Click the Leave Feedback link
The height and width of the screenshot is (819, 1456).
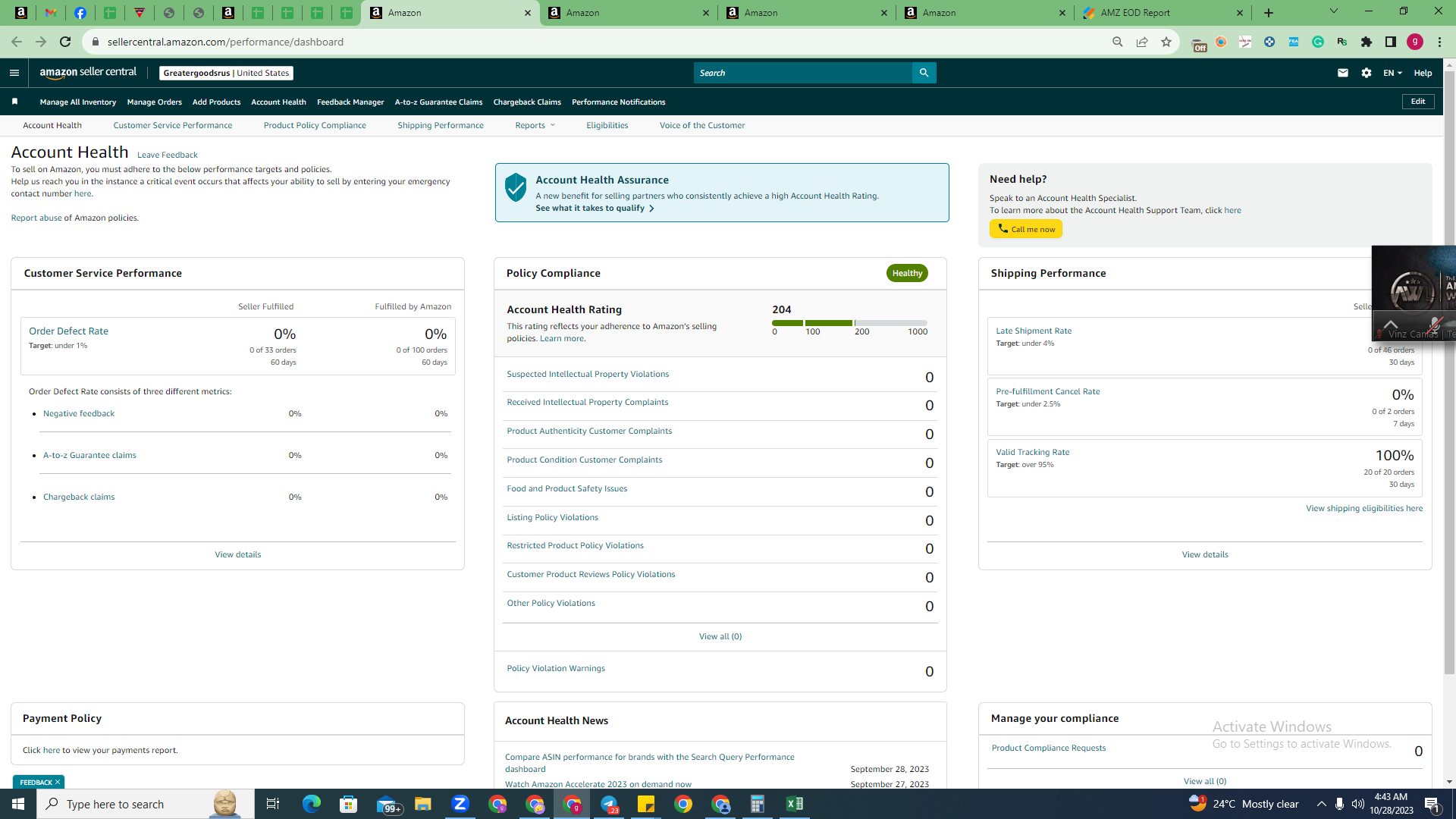pos(168,155)
